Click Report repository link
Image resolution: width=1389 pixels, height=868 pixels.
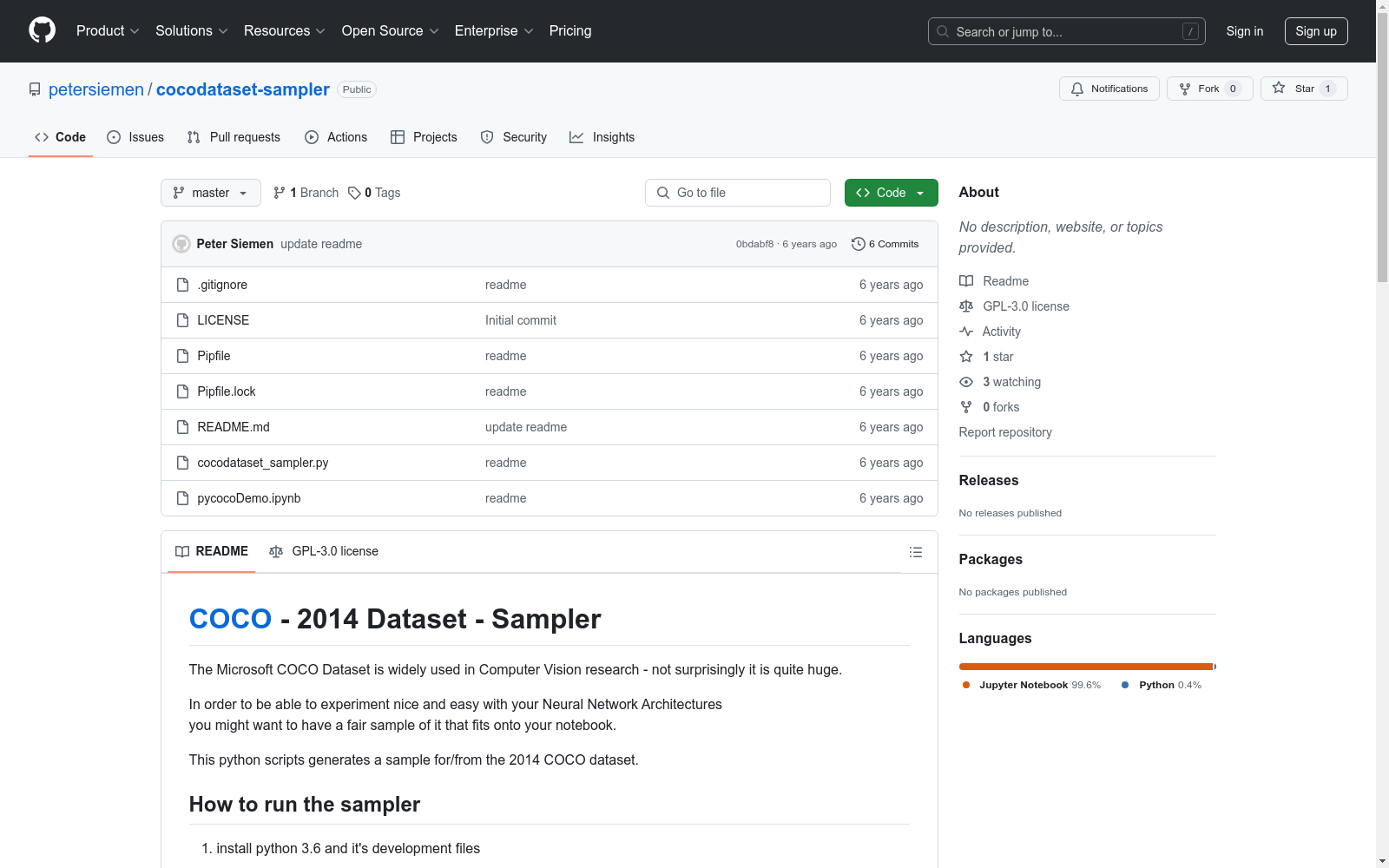click(x=1005, y=432)
